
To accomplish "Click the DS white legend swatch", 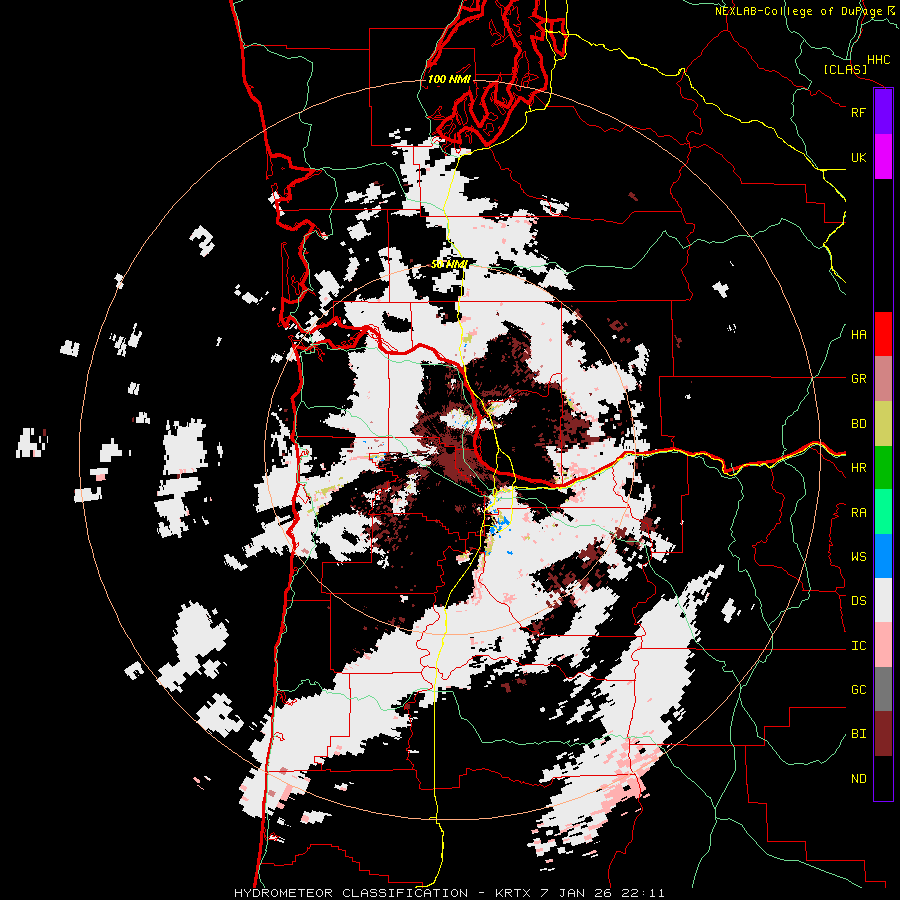I will (x=883, y=600).
